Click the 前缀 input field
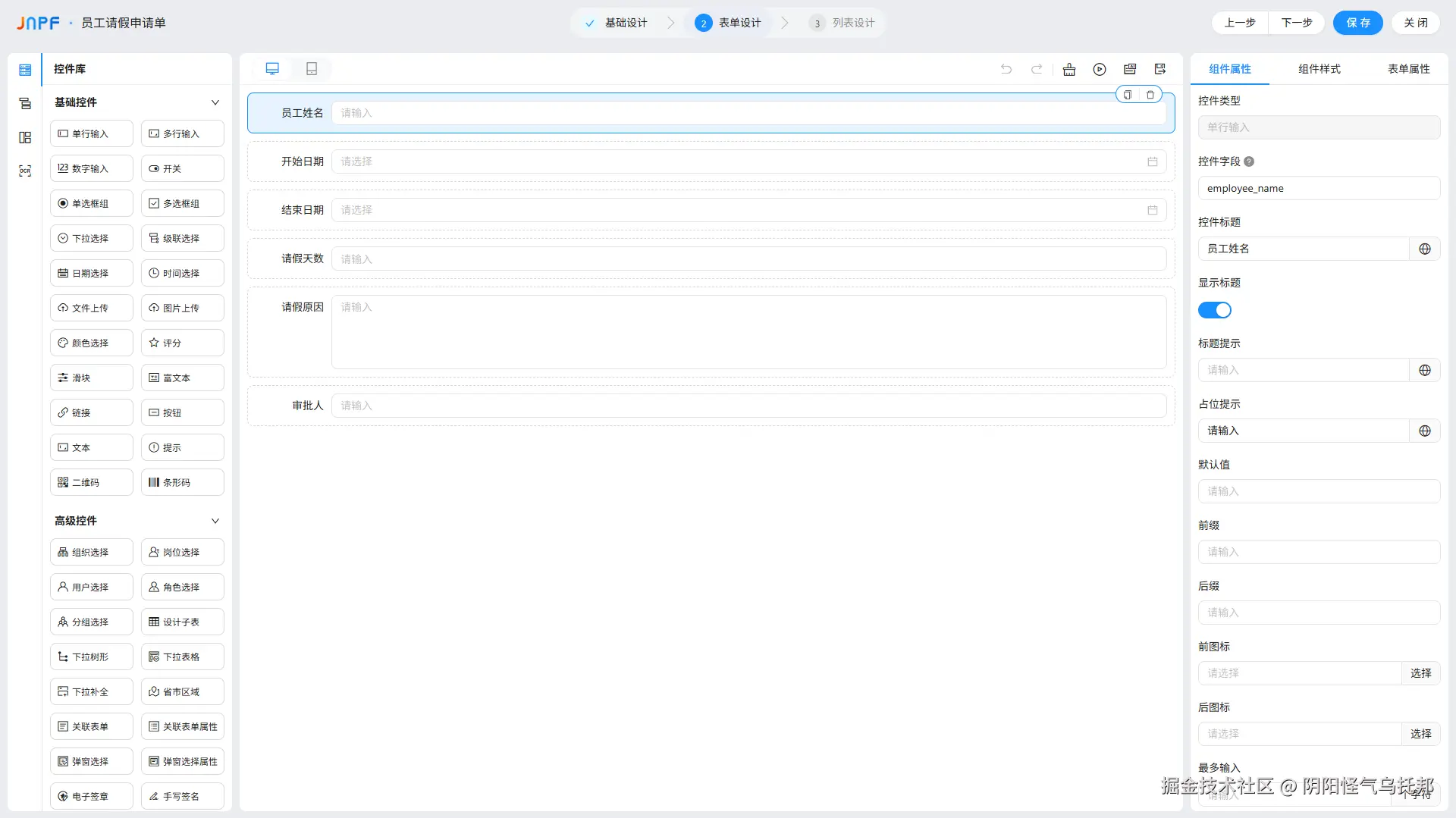Screen dimensions: 1456x818 click(x=1319, y=552)
